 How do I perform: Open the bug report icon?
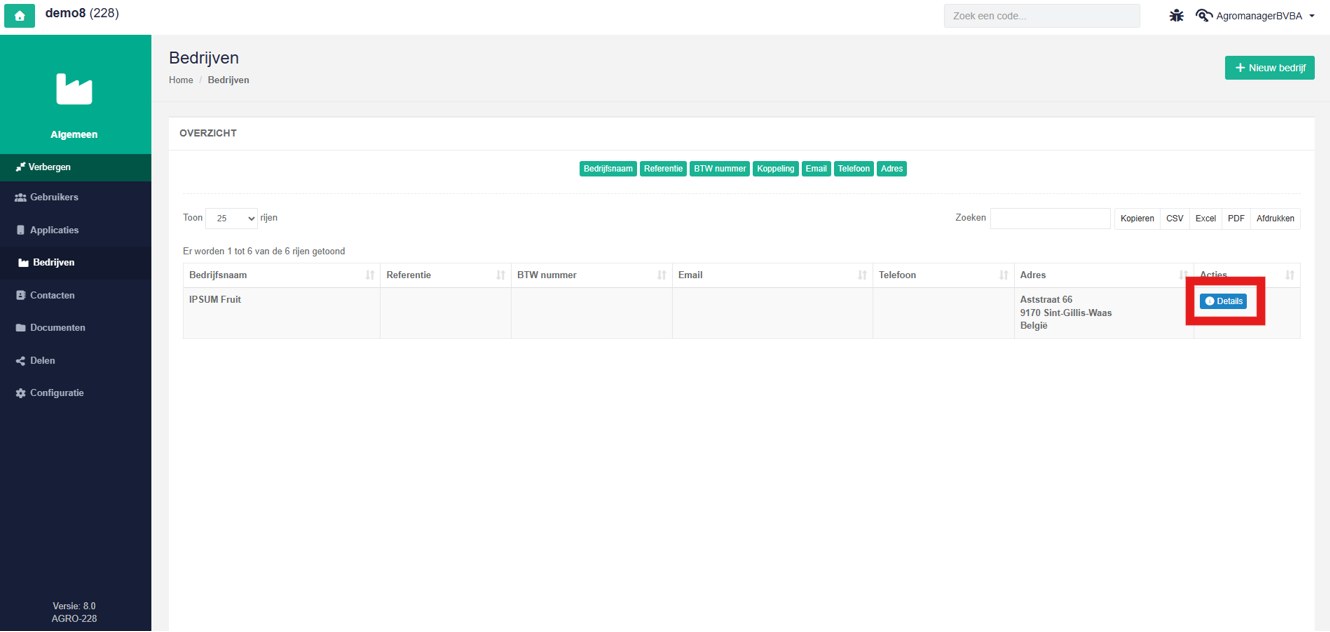click(1176, 16)
